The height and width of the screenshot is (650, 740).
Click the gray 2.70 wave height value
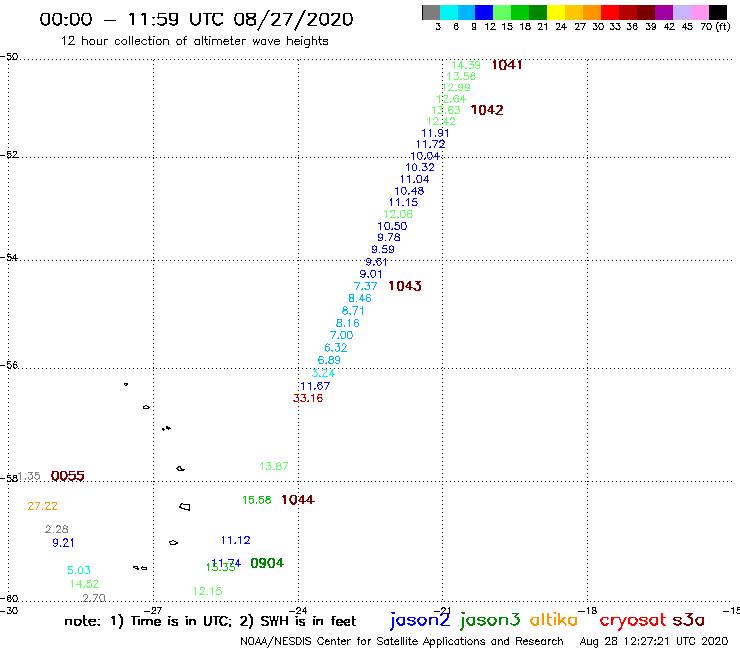94,598
